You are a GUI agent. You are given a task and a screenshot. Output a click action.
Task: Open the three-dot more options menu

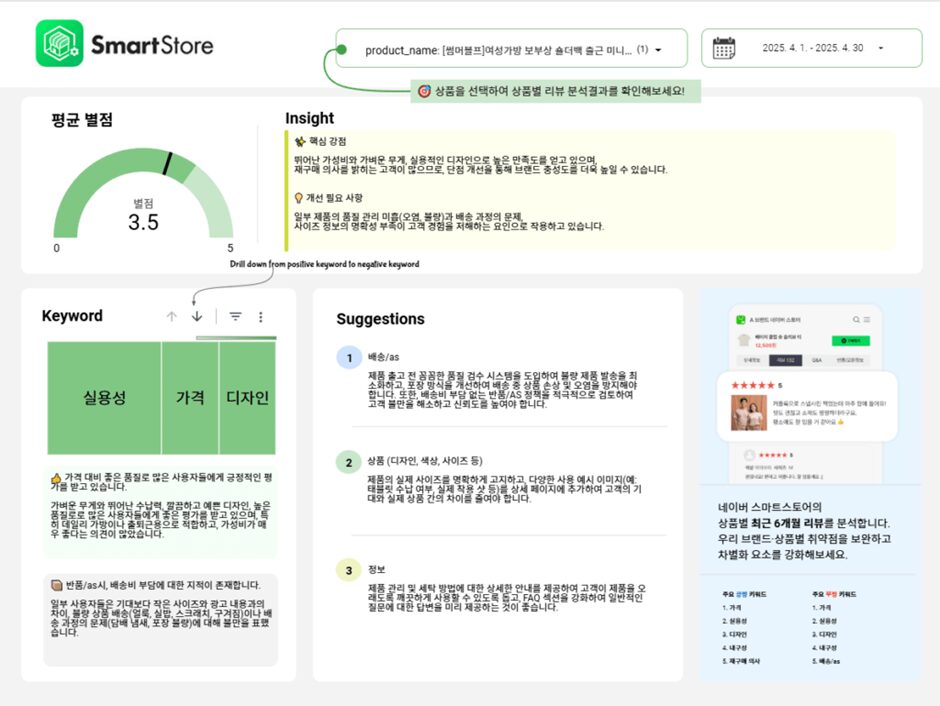coord(261,316)
